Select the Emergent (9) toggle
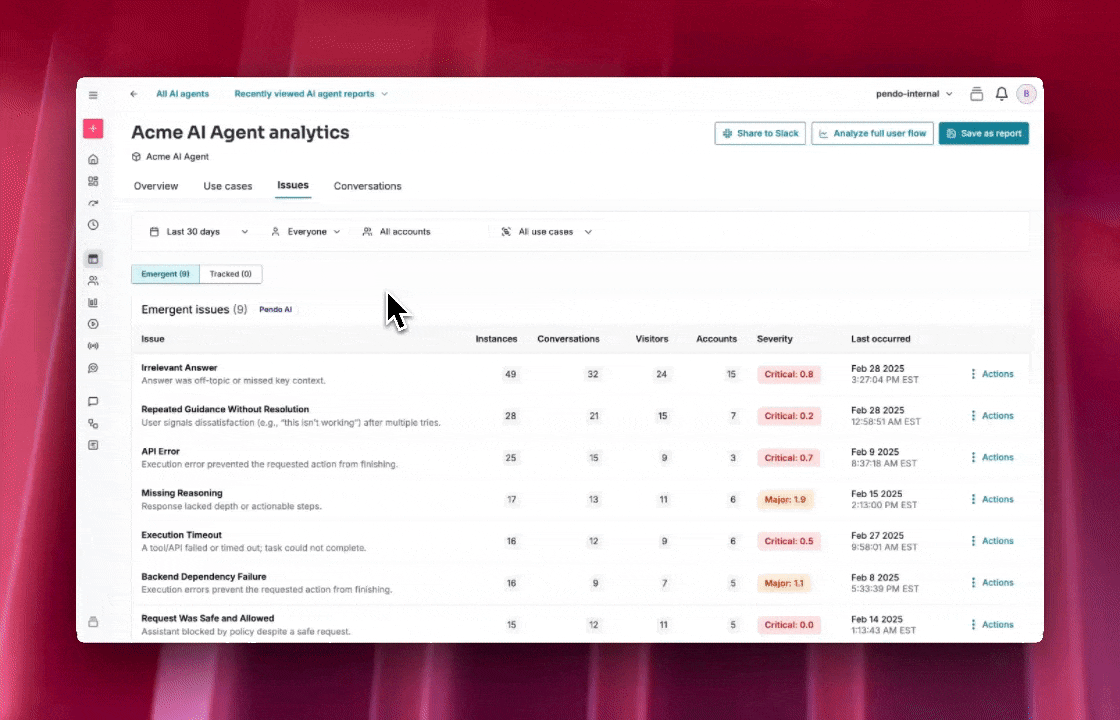 (165, 274)
